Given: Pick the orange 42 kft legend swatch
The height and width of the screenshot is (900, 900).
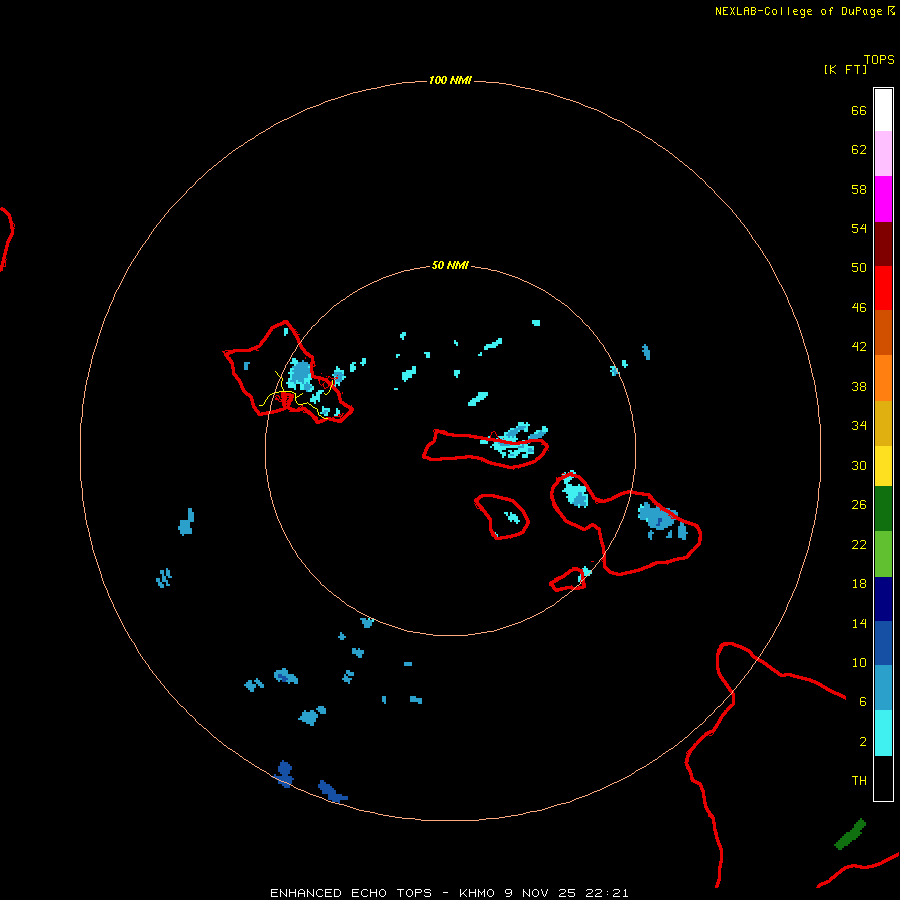Looking at the screenshot, I should click(883, 378).
